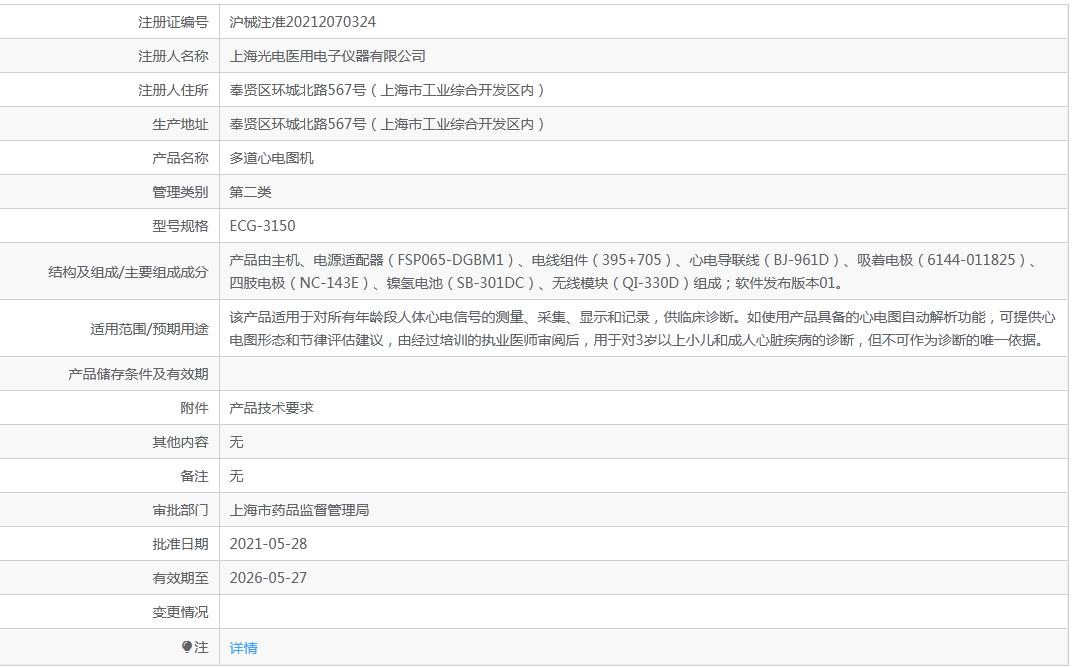Click the 变更情况 row label

click(x=180, y=612)
